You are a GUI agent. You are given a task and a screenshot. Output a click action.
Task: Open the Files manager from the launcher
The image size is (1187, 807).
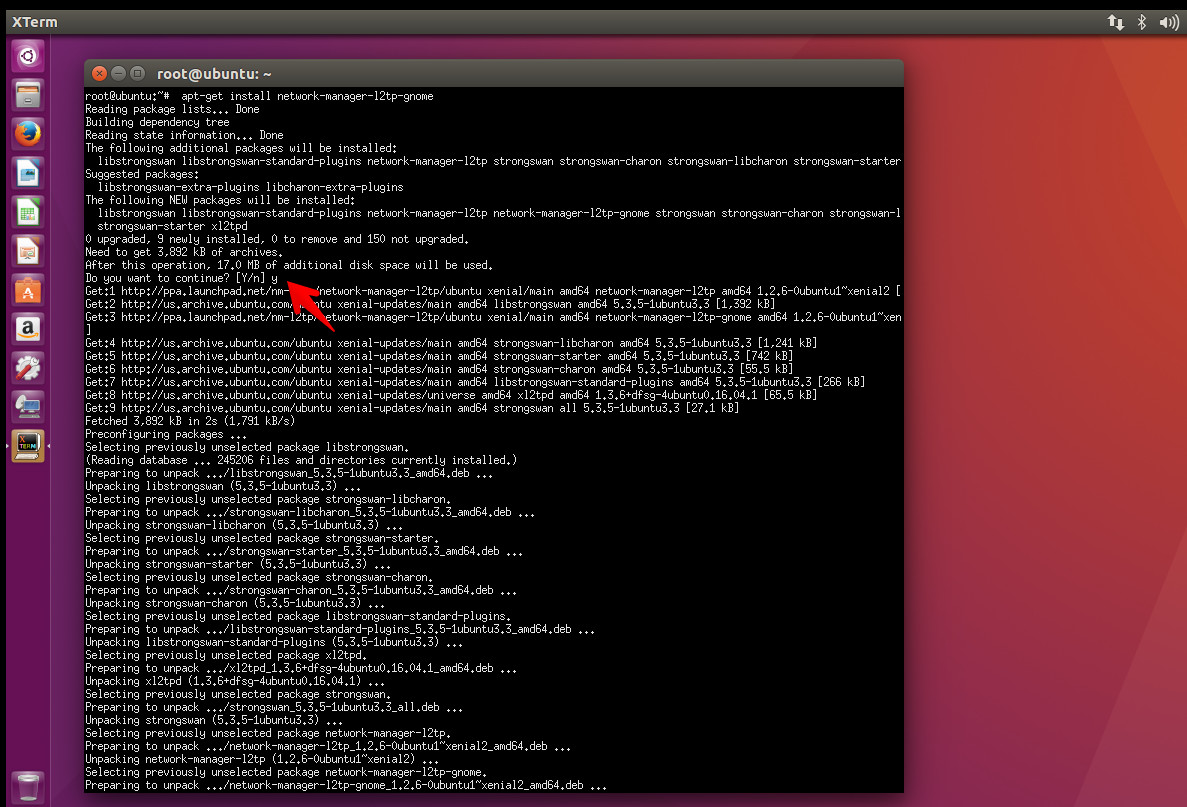pyautogui.click(x=28, y=95)
